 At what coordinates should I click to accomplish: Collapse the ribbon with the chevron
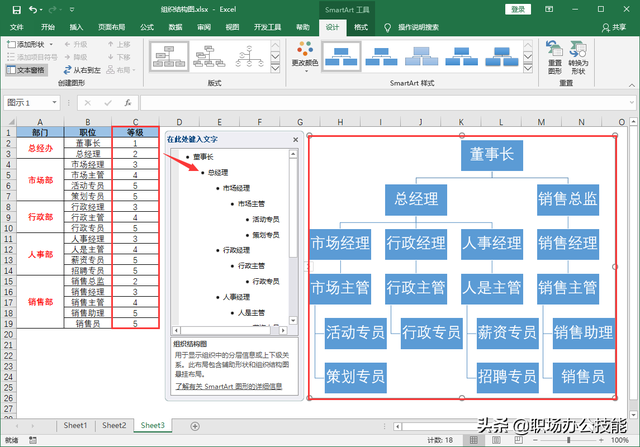[x=632, y=85]
